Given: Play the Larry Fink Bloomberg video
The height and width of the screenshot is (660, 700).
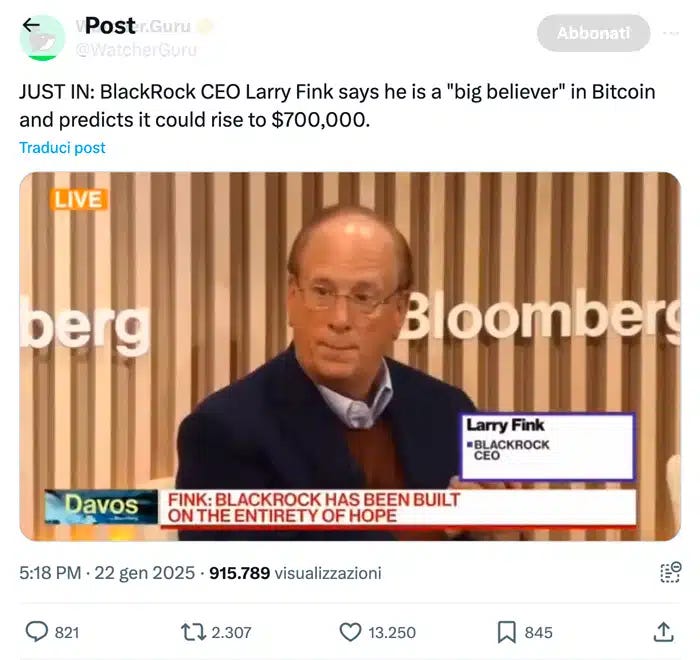Looking at the screenshot, I should click(x=350, y=356).
